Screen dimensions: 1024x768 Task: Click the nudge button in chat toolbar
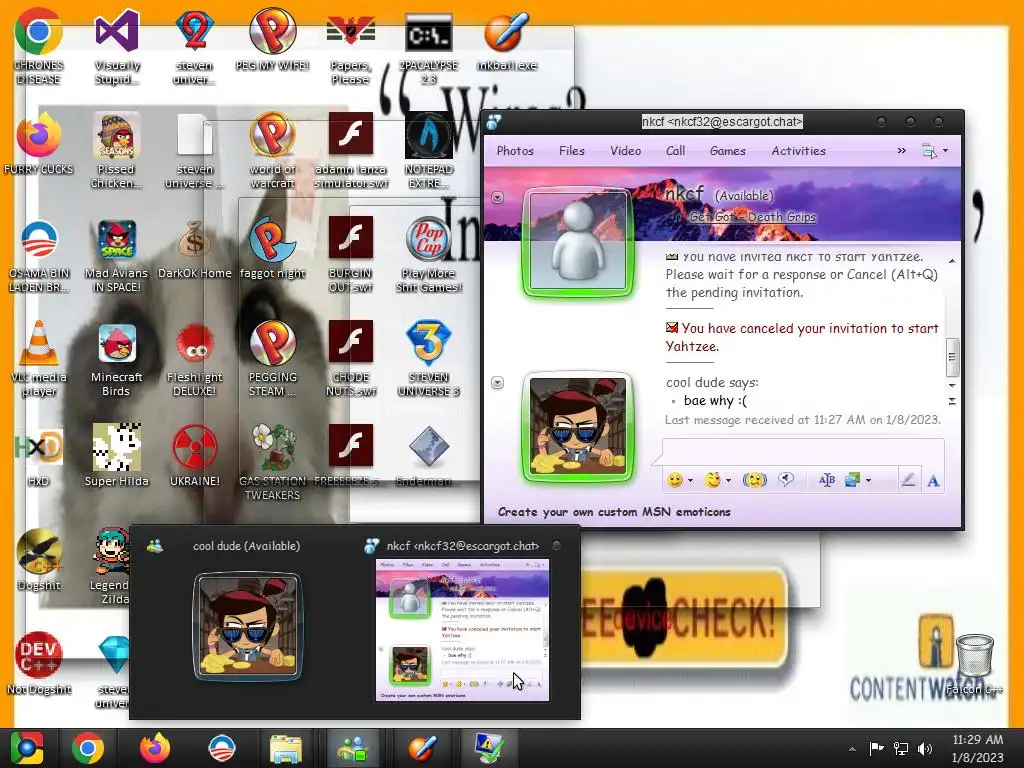(x=754, y=480)
